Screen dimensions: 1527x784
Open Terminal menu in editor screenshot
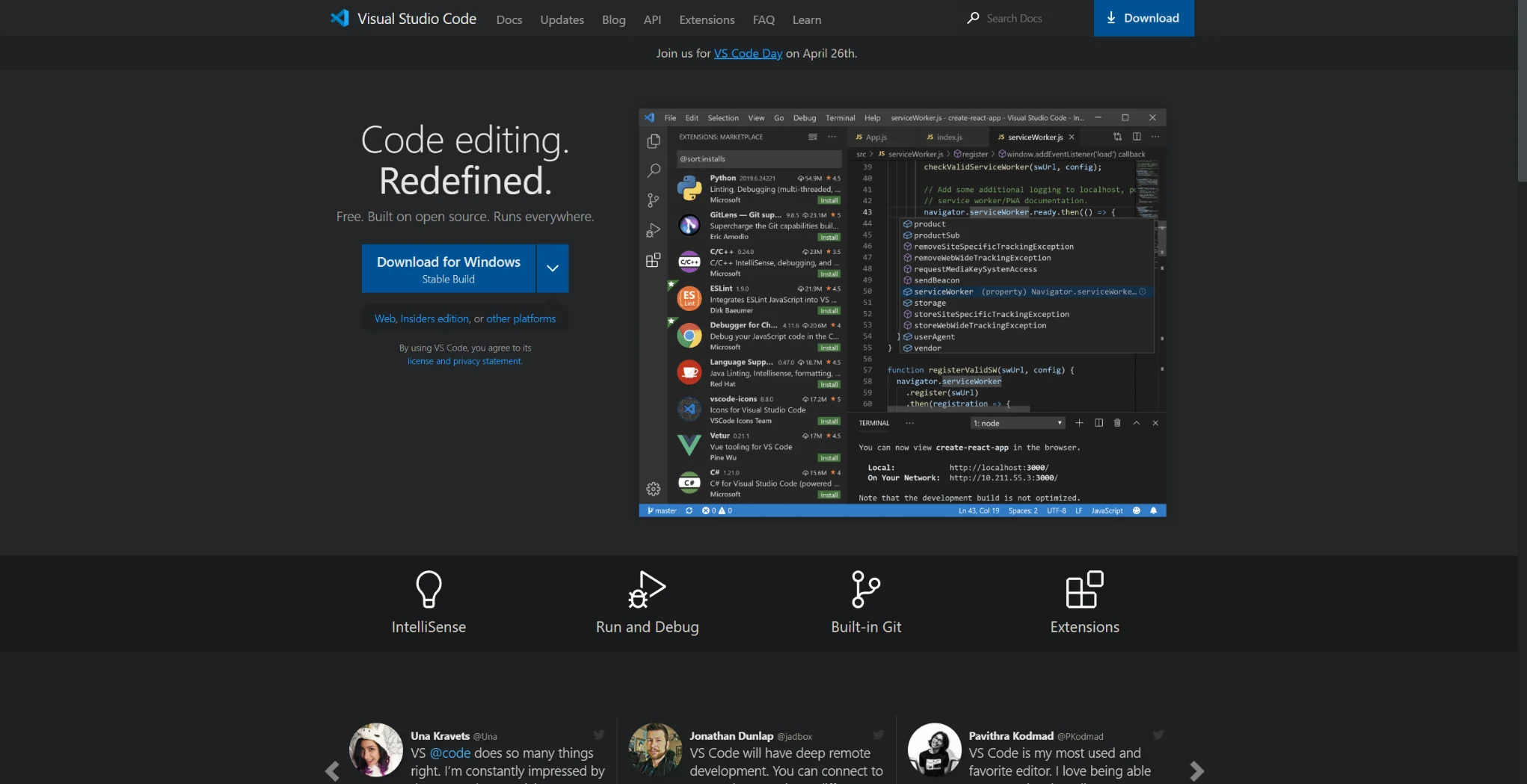[x=841, y=118]
